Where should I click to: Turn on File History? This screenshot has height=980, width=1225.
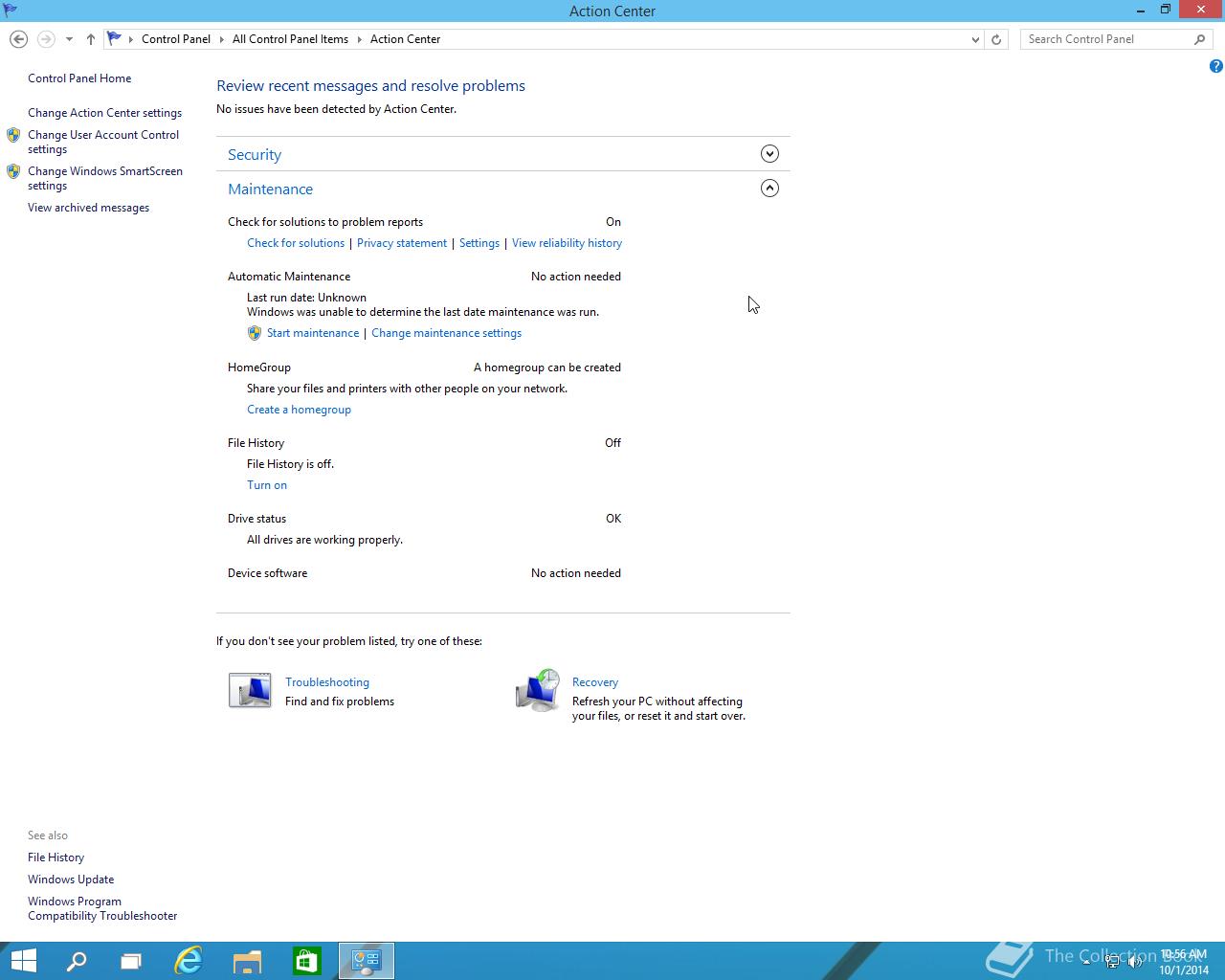[267, 485]
